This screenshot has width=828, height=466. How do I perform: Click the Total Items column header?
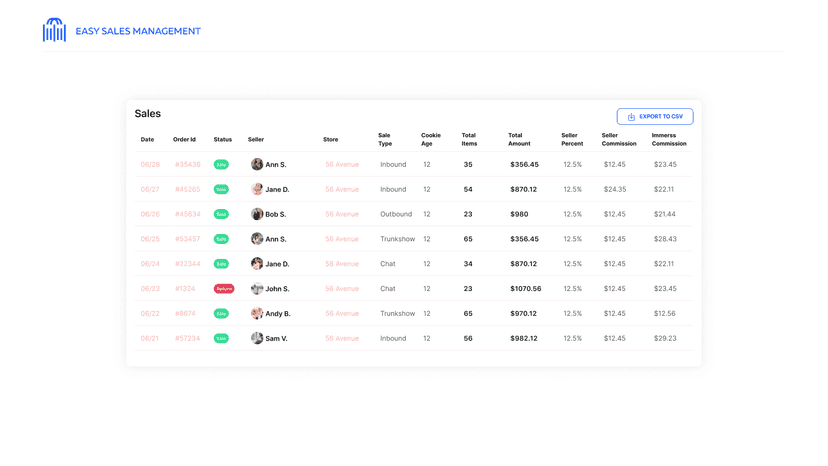pos(469,139)
